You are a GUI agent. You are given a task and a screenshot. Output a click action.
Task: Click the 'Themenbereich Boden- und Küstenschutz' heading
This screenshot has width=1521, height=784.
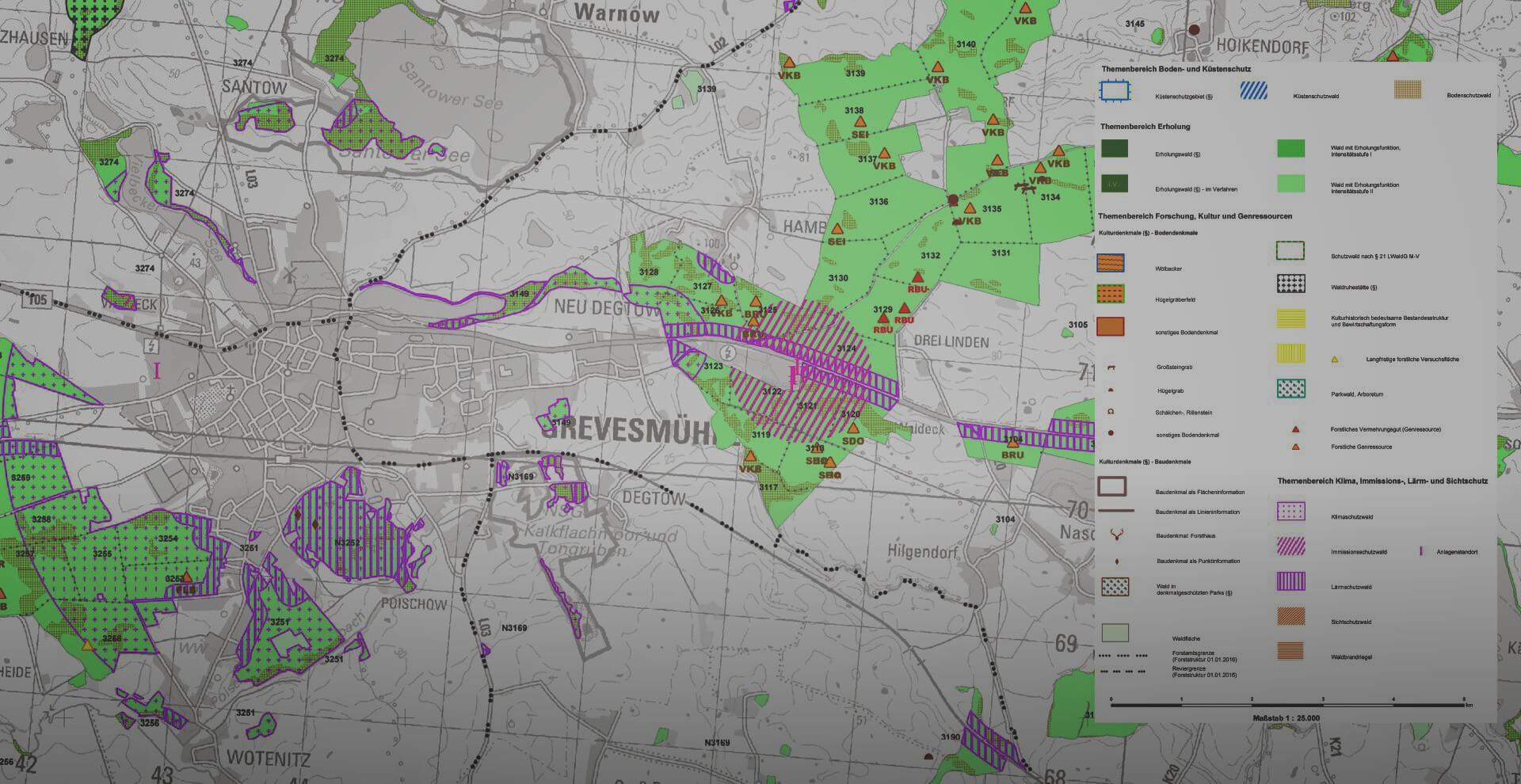tap(1176, 70)
